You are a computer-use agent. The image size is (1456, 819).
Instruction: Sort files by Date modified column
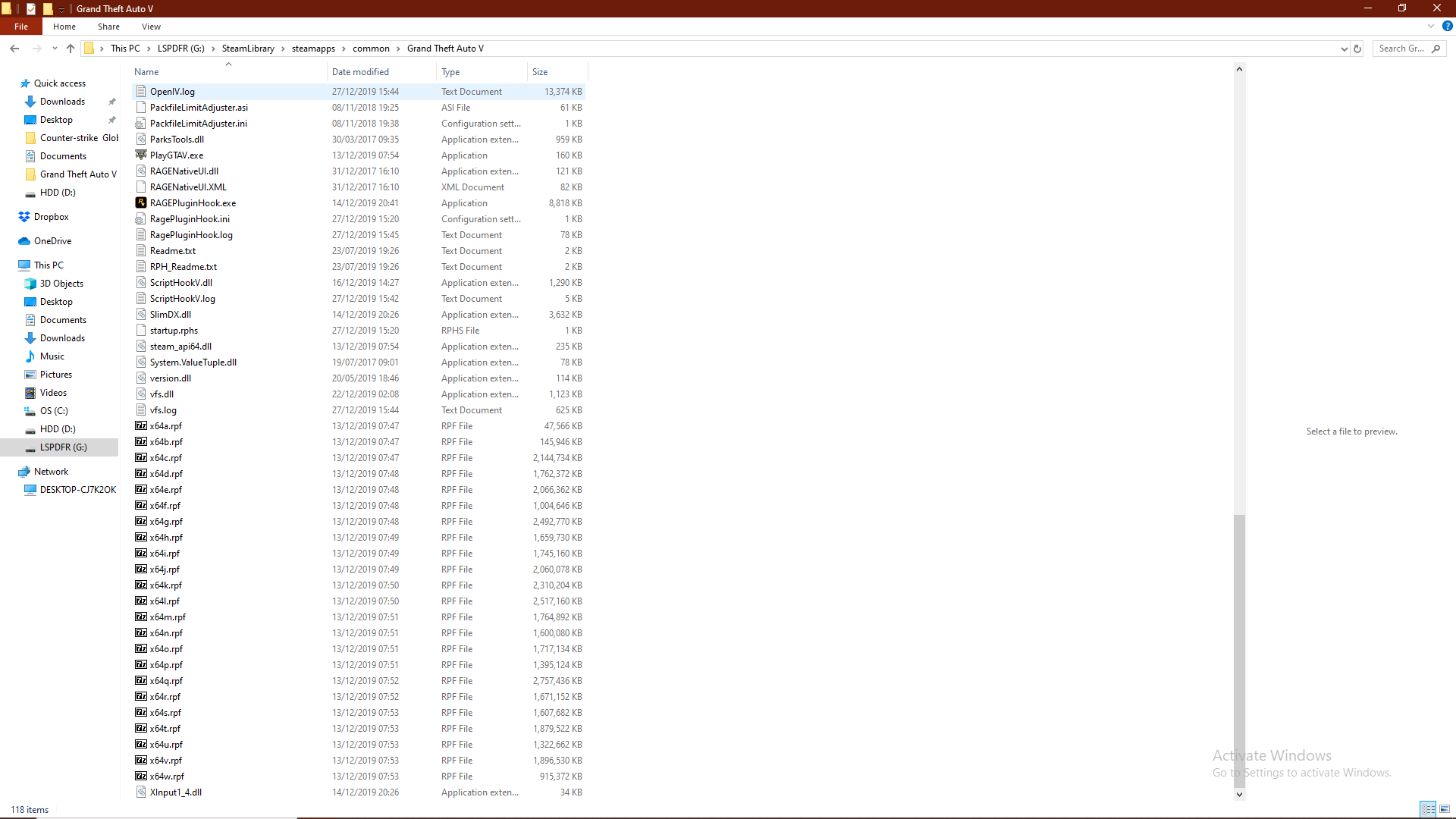pos(360,72)
